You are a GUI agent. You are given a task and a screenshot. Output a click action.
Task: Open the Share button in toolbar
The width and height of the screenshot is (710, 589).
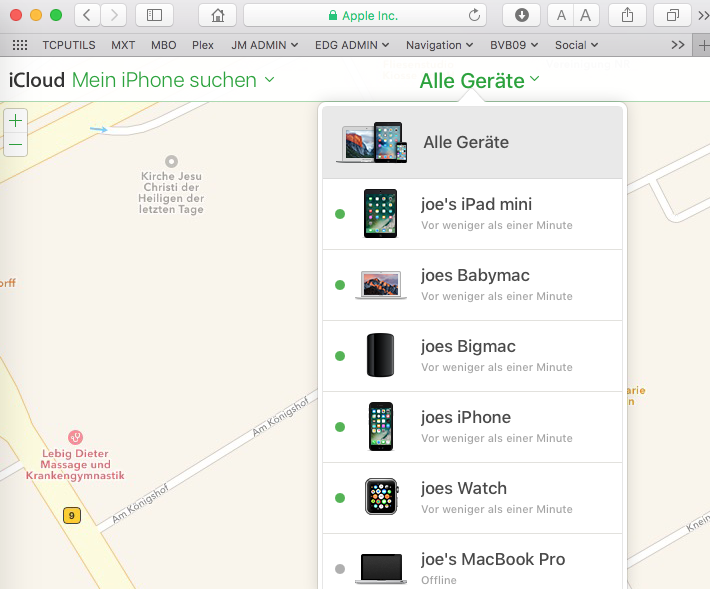(x=627, y=15)
